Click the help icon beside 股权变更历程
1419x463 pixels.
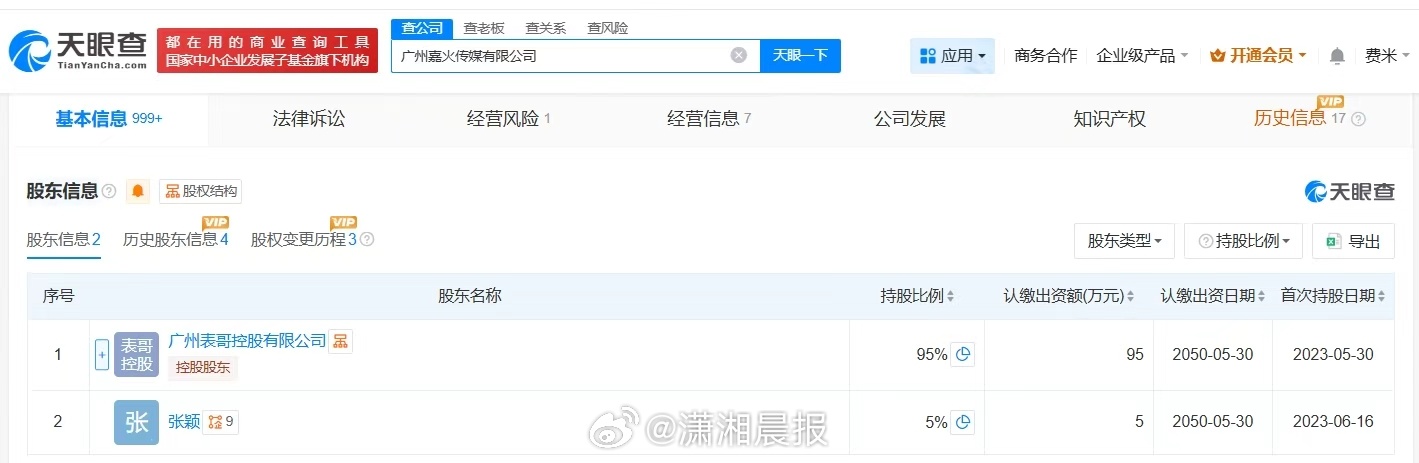pyautogui.click(x=367, y=240)
